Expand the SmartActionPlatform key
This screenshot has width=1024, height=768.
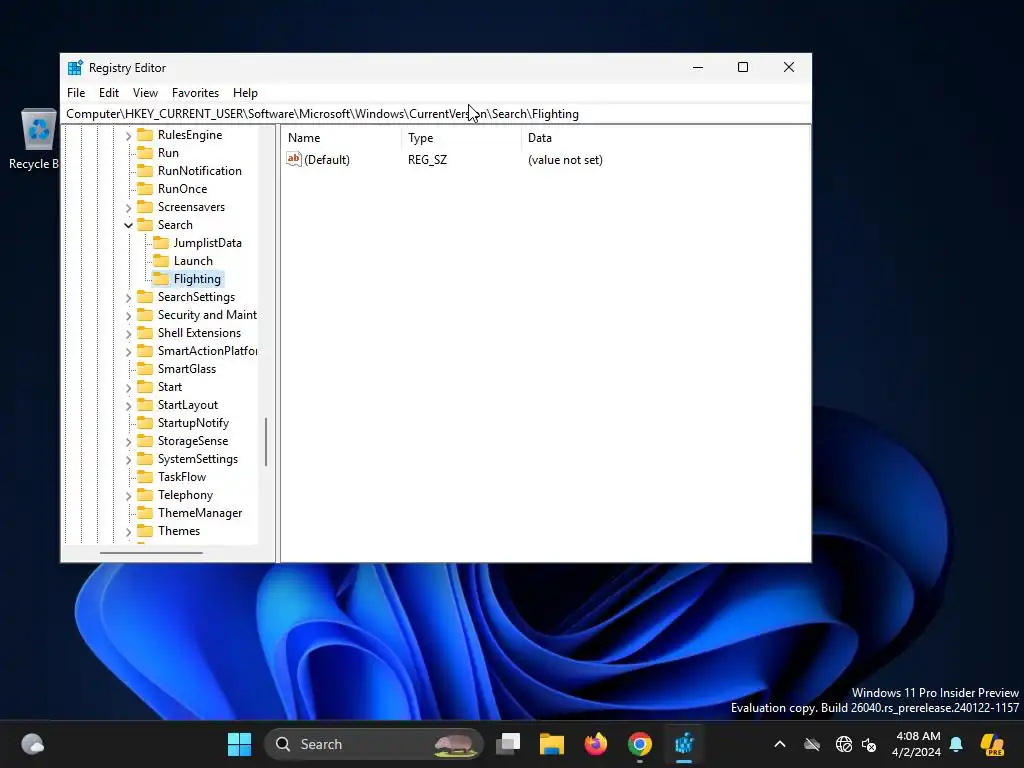click(129, 351)
